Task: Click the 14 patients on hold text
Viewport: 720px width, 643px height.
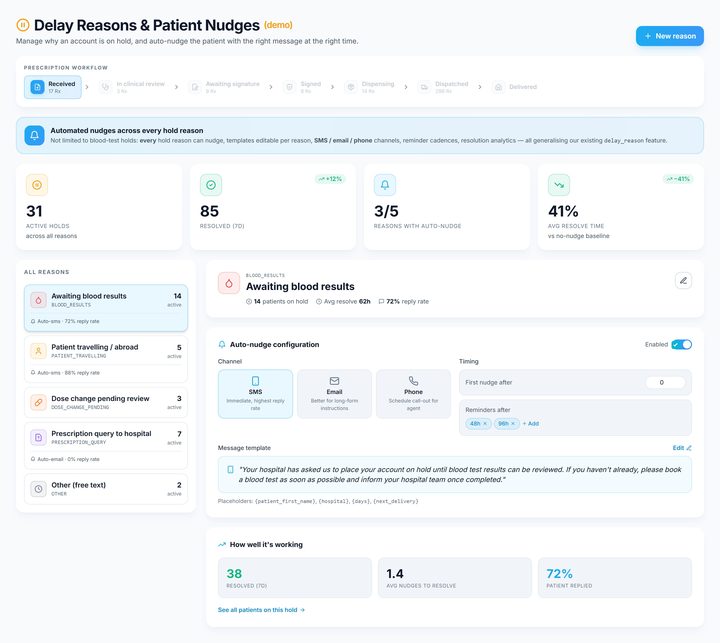Action: coord(281,302)
